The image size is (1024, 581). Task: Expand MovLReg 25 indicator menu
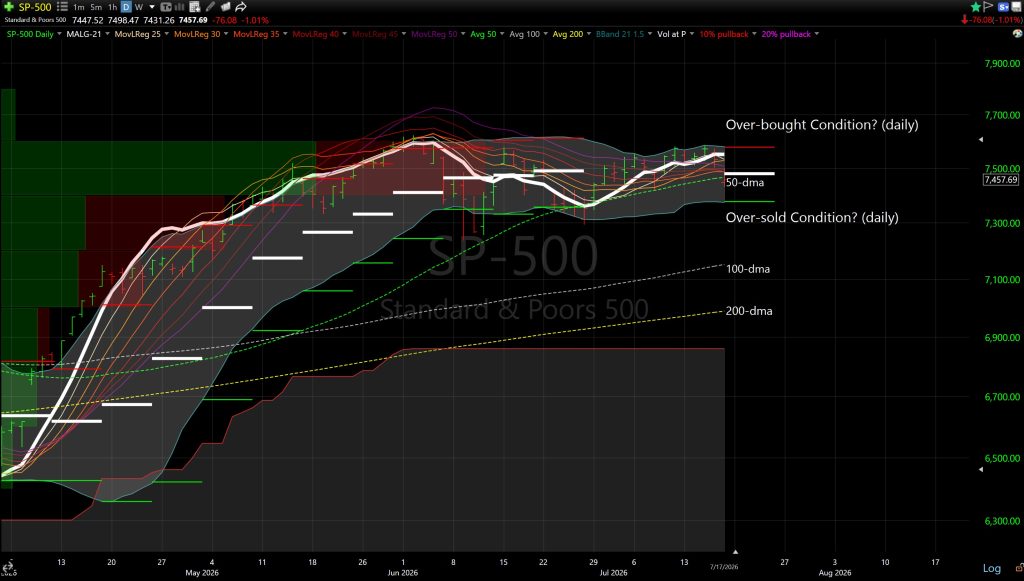166,34
